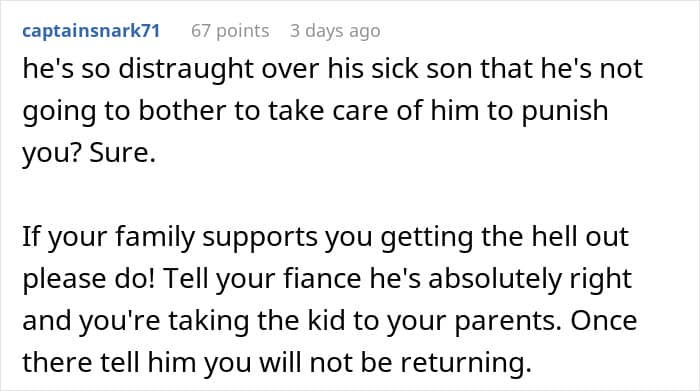The height and width of the screenshot is (391, 700).
Task: Click the word returning. ending the comment
Action: [466, 363]
